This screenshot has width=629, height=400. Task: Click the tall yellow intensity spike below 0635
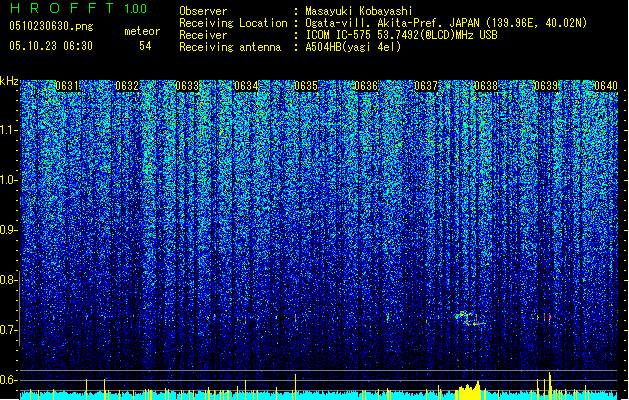[296, 387]
